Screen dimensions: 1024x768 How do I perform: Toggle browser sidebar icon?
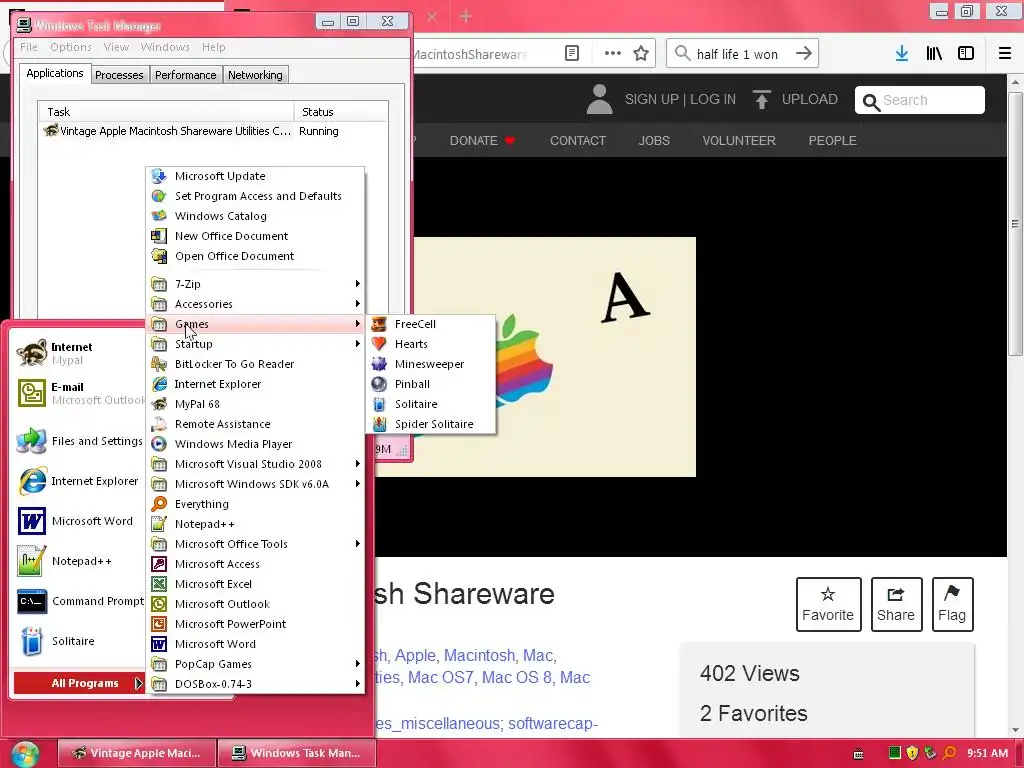pos(966,54)
